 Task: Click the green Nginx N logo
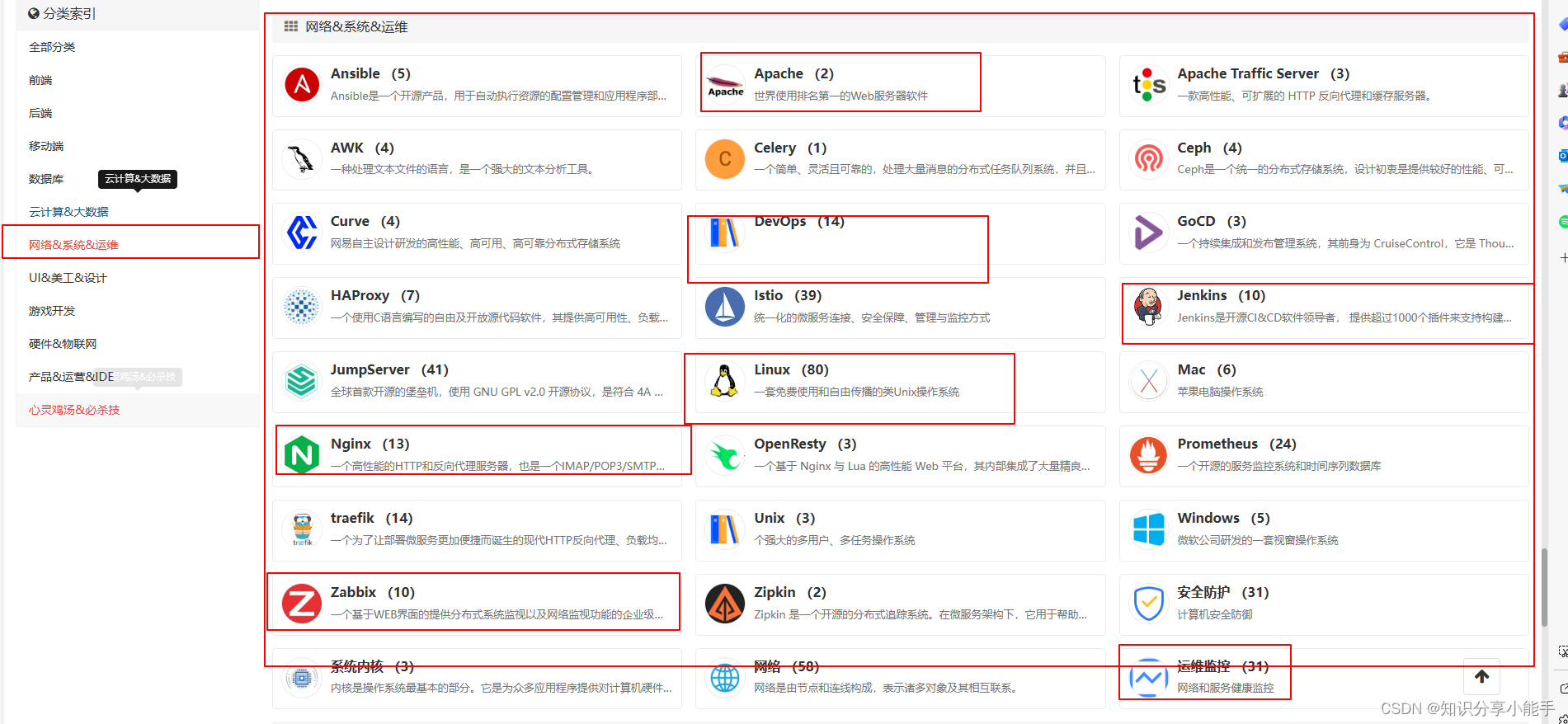click(302, 455)
